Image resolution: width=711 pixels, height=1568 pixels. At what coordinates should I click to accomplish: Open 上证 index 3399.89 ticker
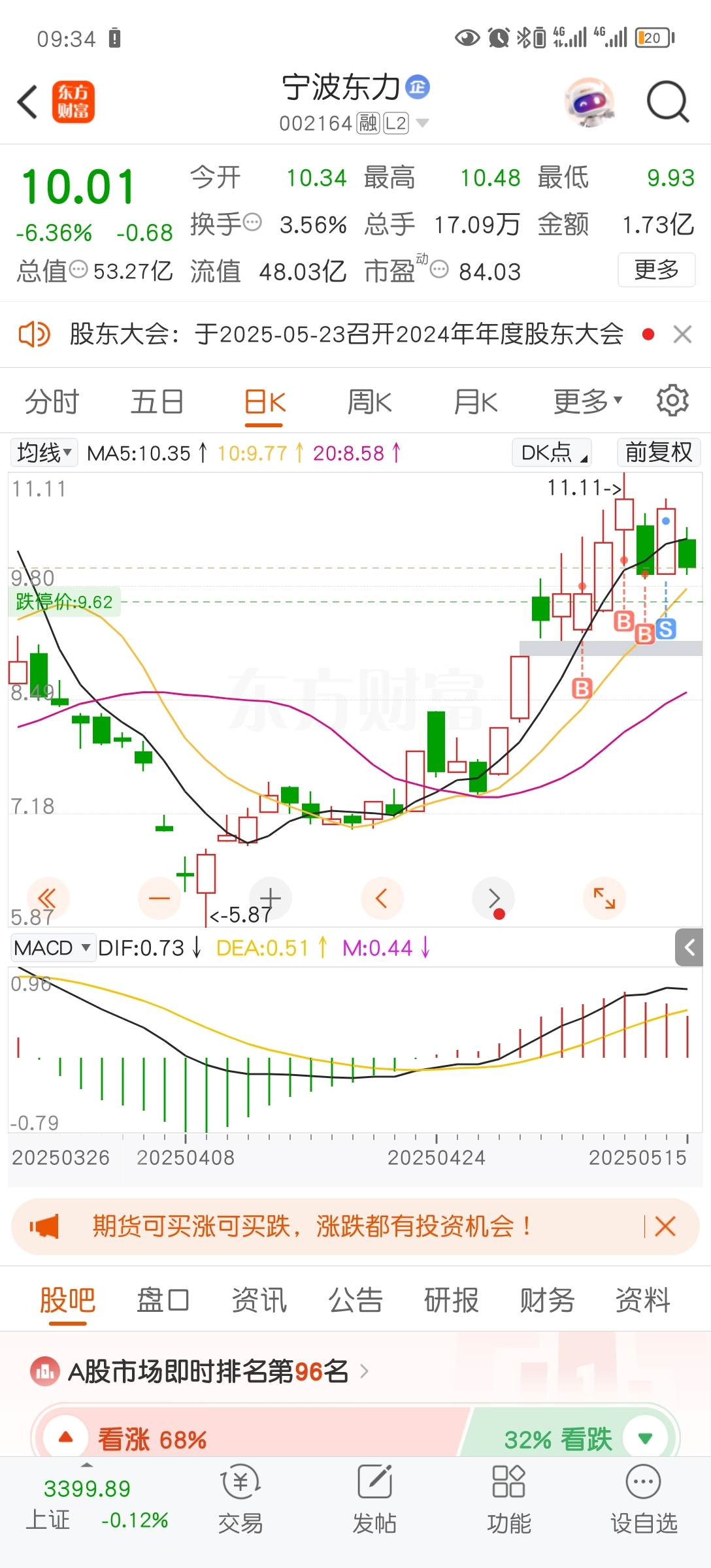tap(96, 1504)
